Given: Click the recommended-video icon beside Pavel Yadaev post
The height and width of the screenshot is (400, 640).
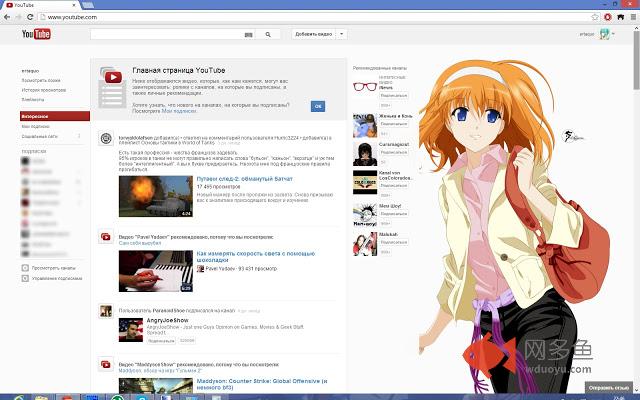Looking at the screenshot, I should pyautogui.click(x=106, y=237).
